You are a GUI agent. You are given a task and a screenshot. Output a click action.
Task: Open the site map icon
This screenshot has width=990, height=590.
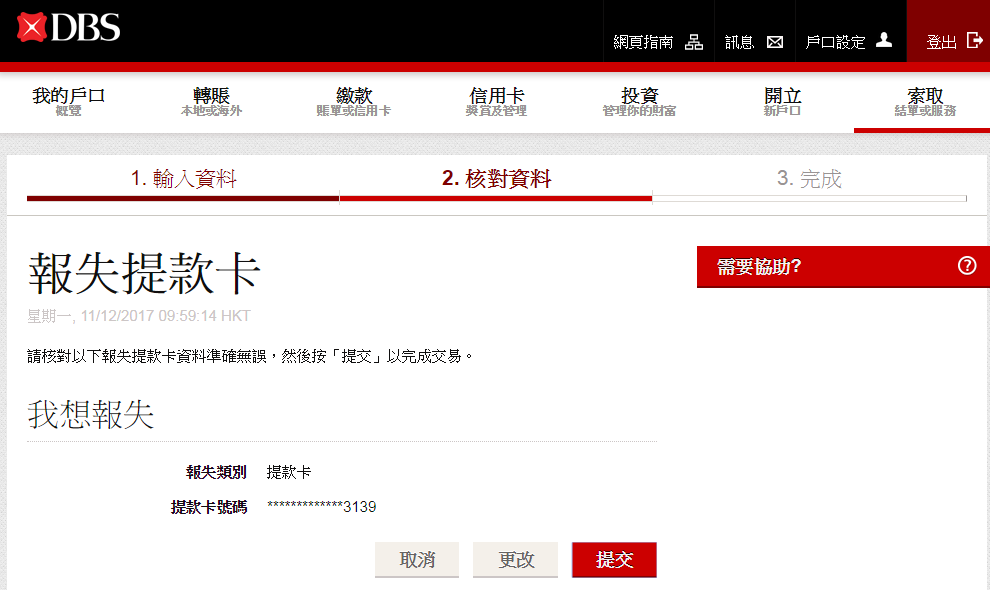693,42
